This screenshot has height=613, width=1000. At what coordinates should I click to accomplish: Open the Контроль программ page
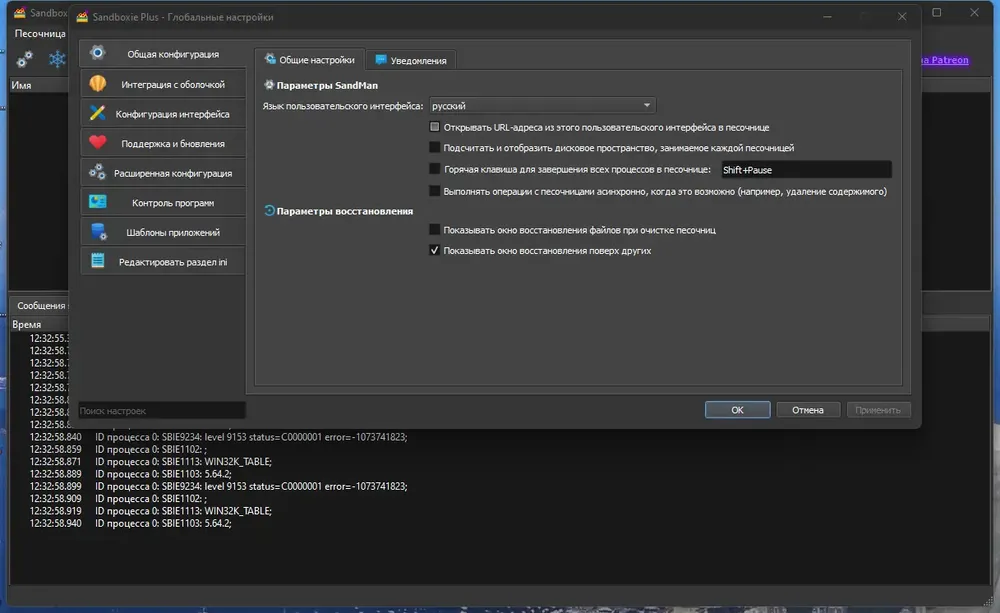click(163, 202)
